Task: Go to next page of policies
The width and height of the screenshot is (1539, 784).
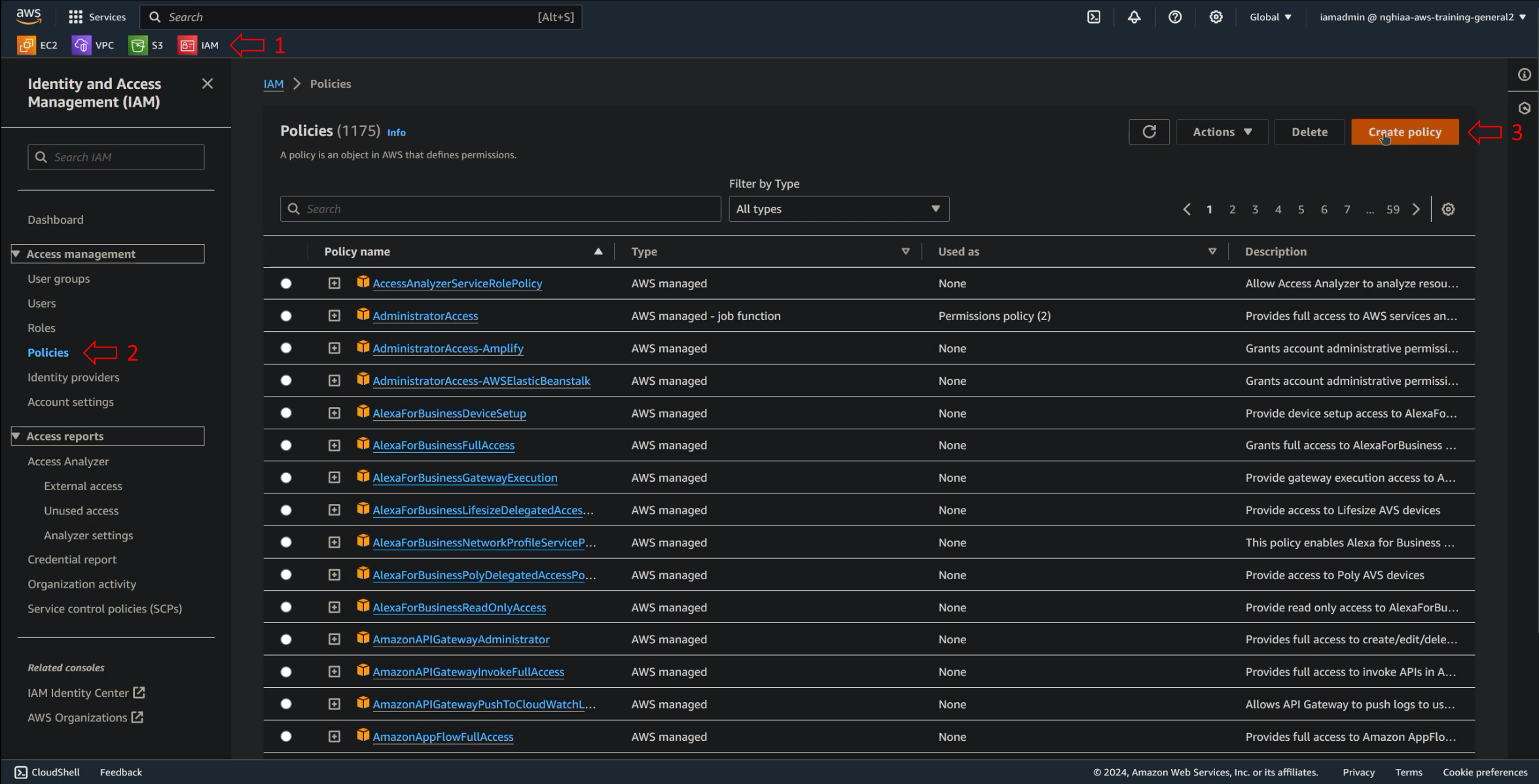Action: [1416, 209]
